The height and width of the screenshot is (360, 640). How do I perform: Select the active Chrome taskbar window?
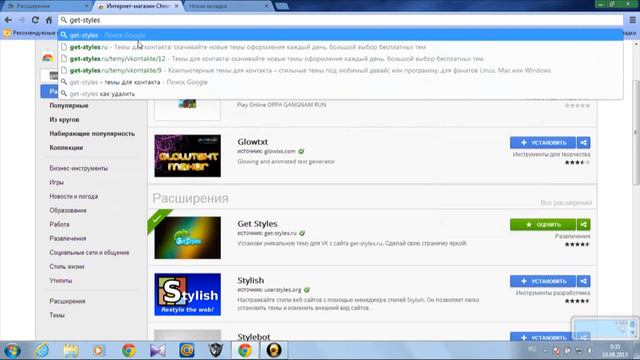tap(245, 351)
